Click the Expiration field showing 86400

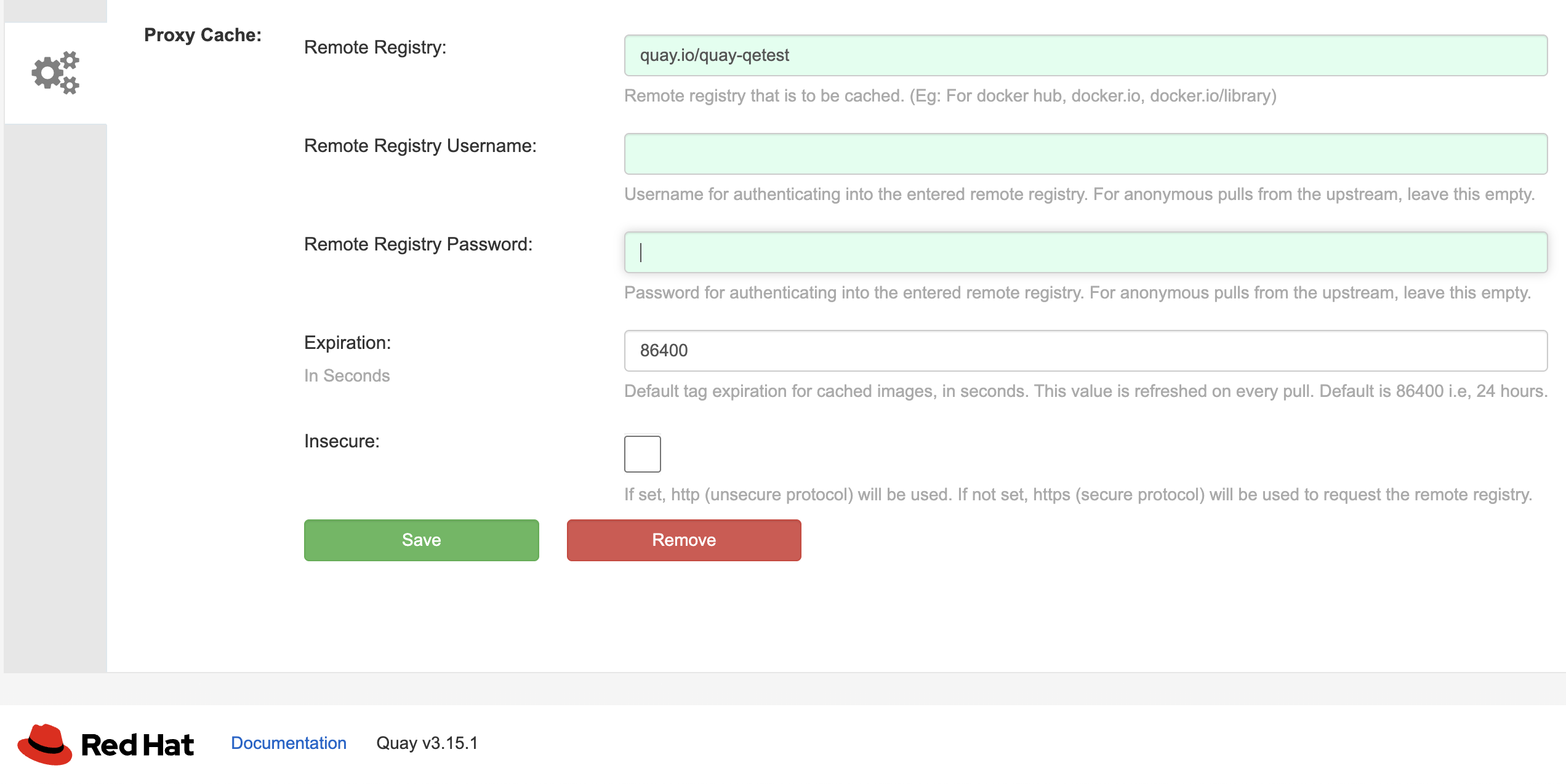[1085, 351]
